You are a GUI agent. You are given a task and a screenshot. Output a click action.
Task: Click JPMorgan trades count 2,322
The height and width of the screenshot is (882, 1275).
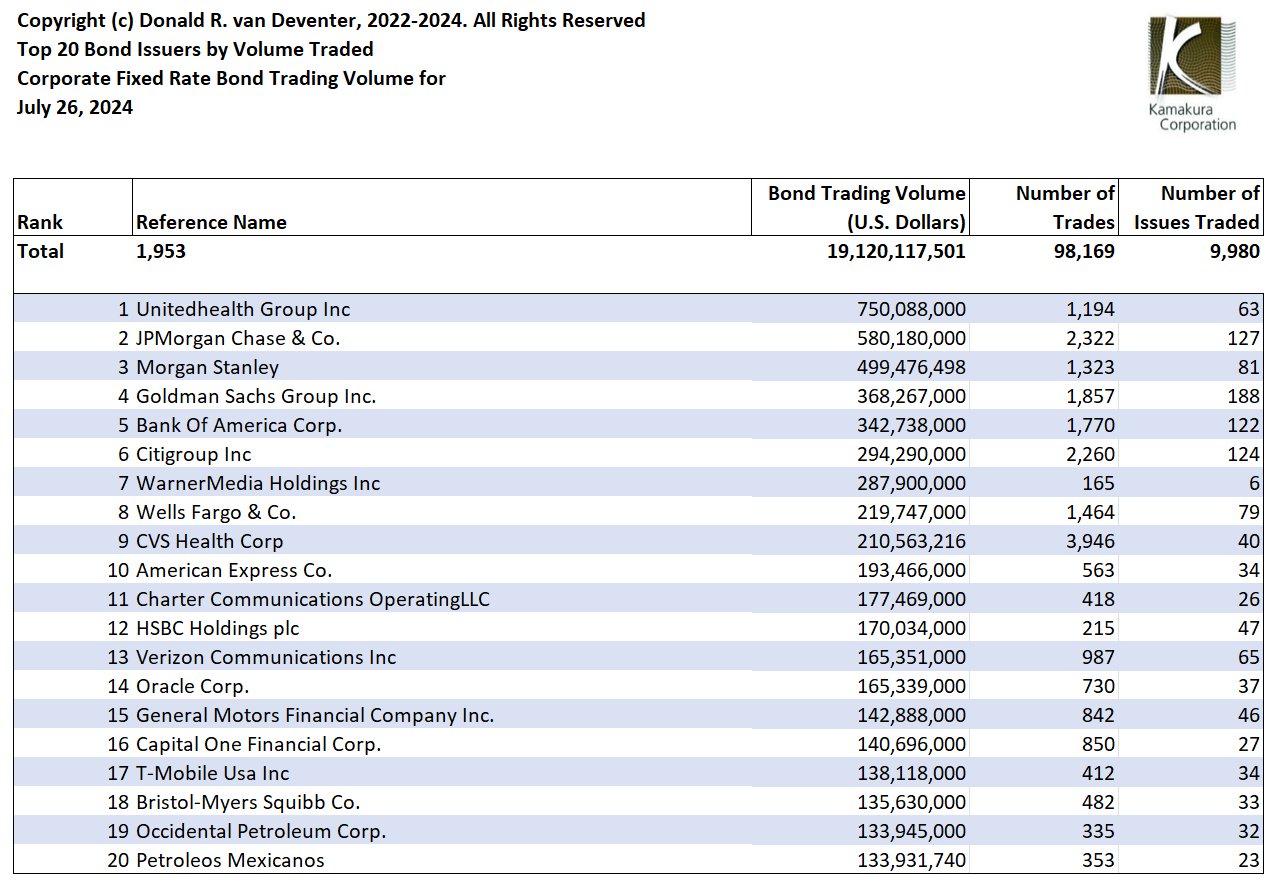click(1091, 338)
